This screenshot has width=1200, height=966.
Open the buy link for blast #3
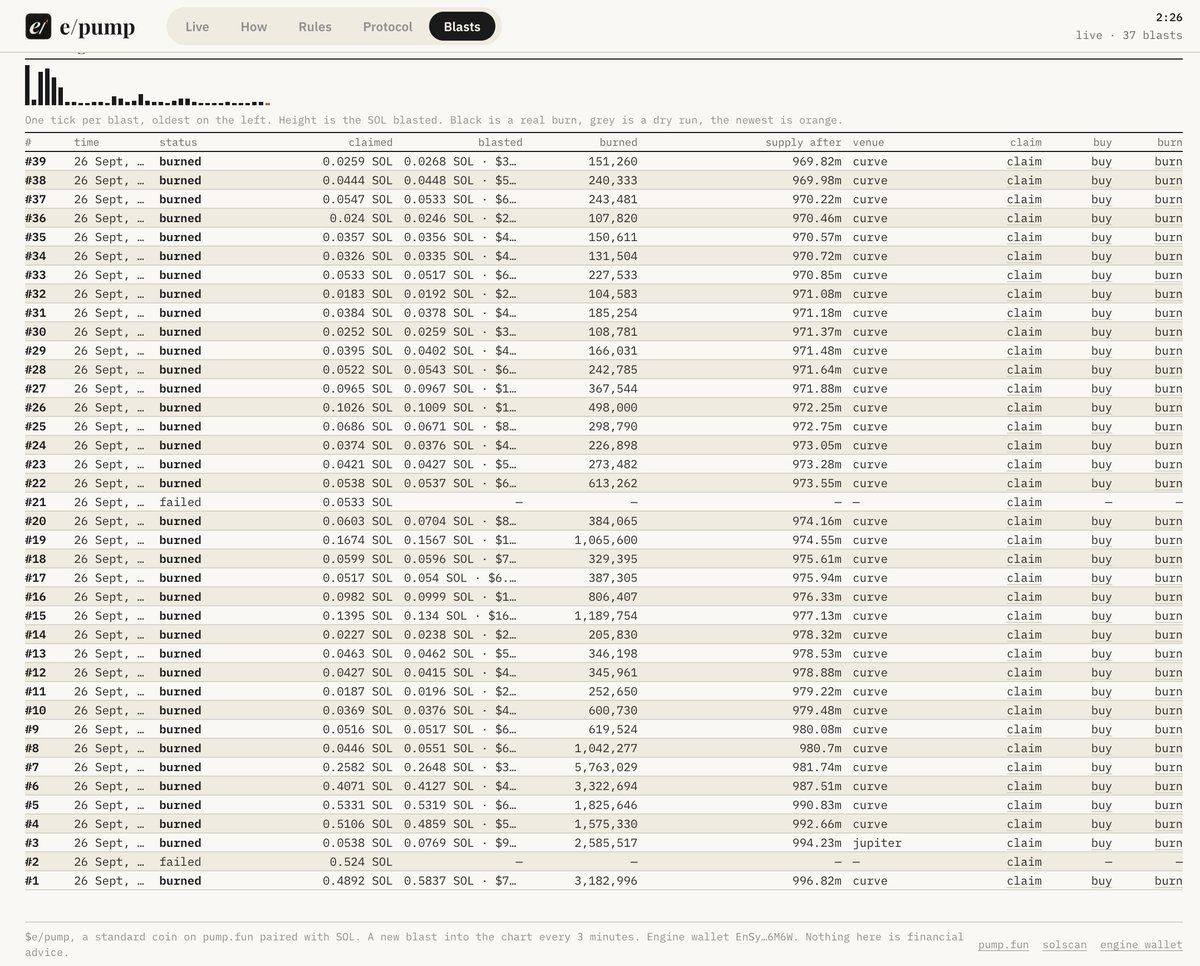click(1101, 843)
